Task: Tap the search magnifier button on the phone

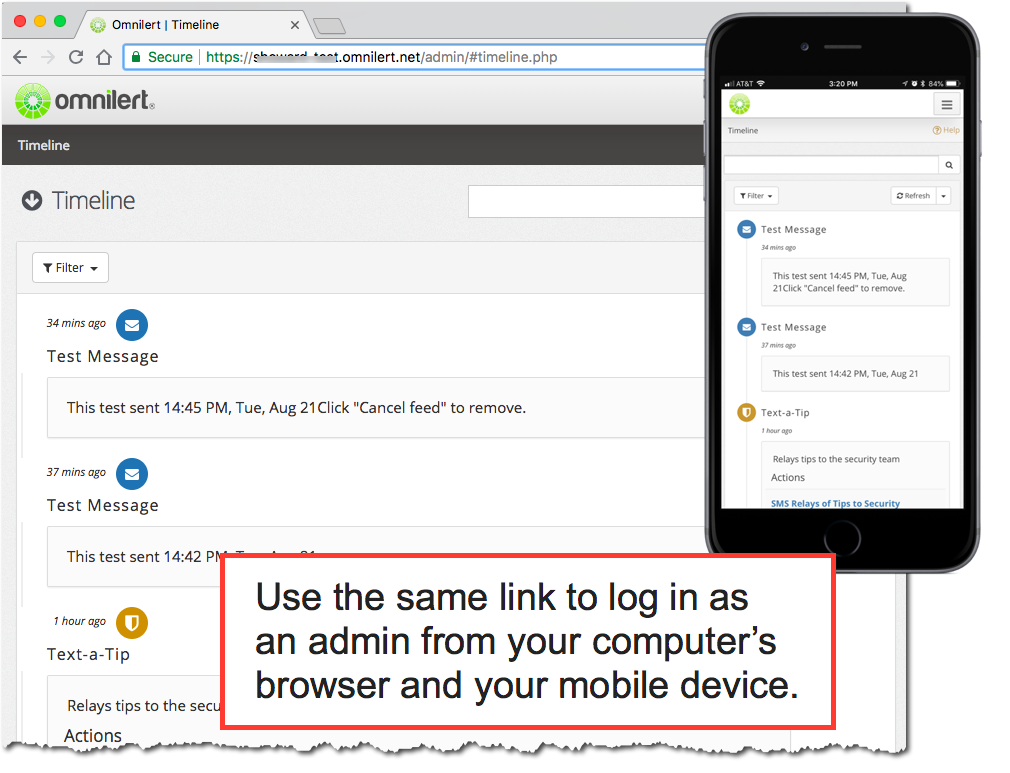Action: click(x=949, y=165)
